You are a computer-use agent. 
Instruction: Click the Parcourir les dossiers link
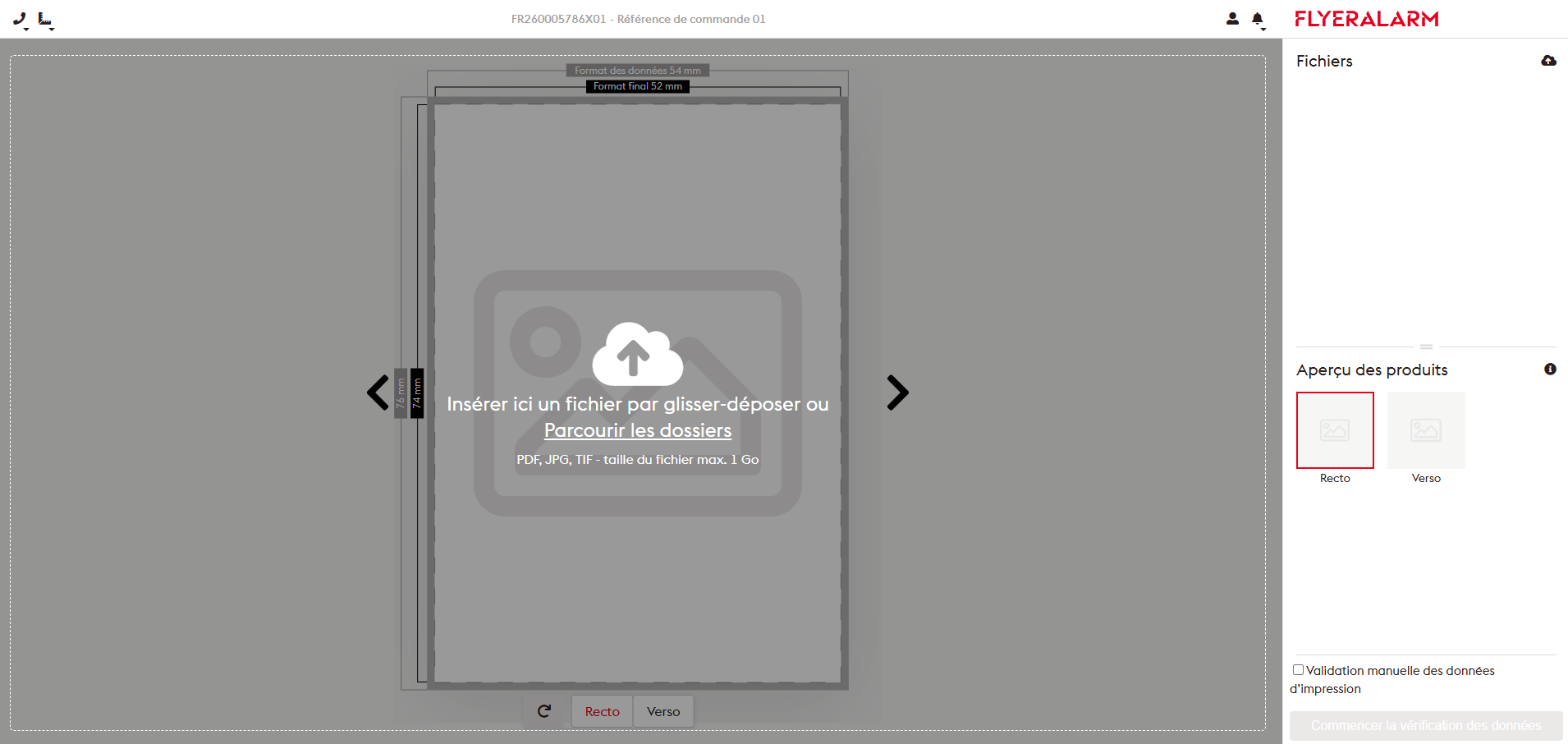[637, 430]
